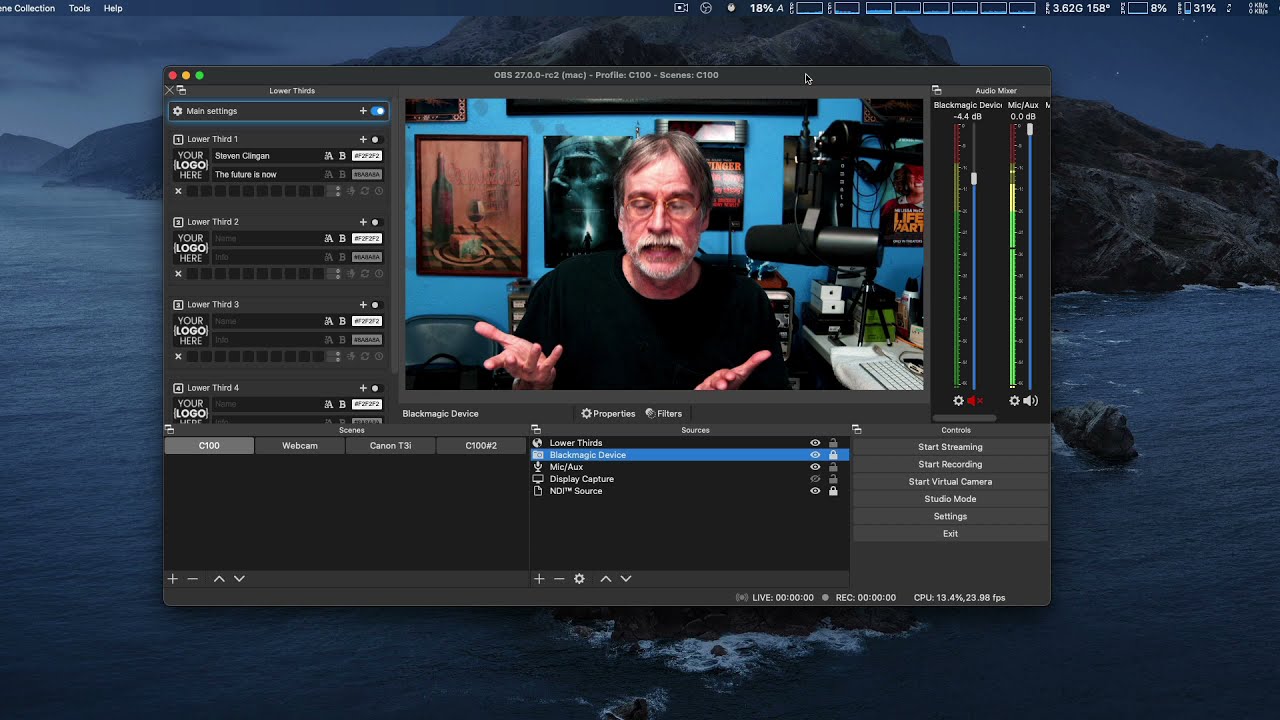Open Filters for the selected source
The image size is (1280, 720).
(663, 413)
